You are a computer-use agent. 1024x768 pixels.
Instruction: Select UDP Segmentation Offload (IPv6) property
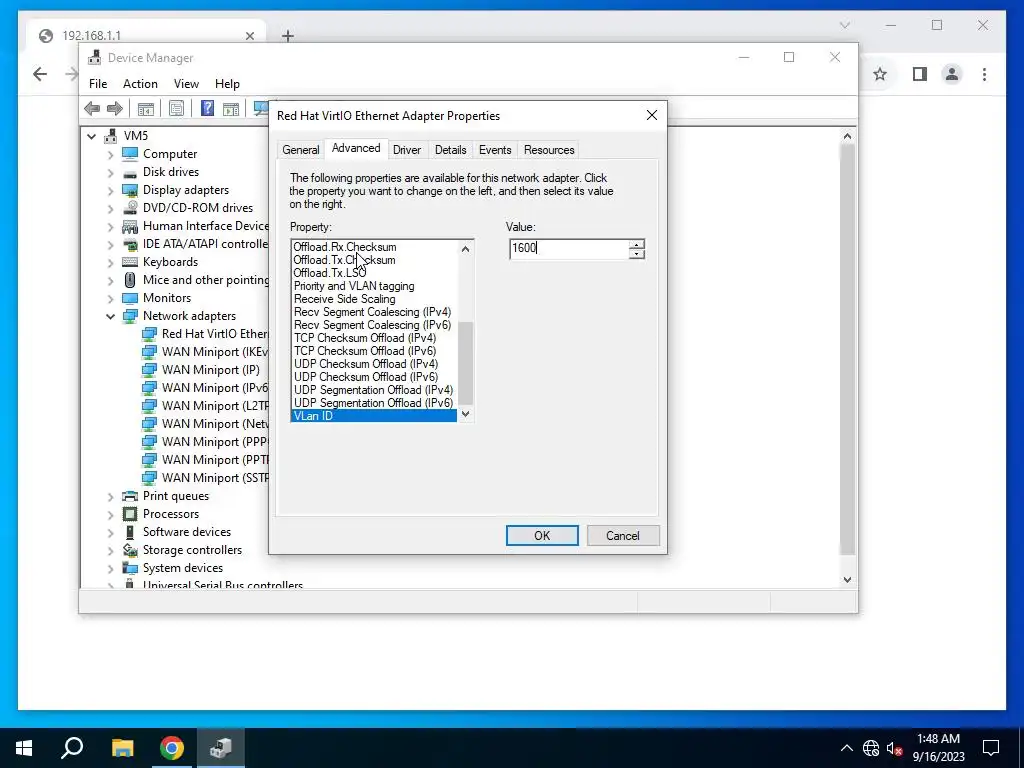[374, 403]
